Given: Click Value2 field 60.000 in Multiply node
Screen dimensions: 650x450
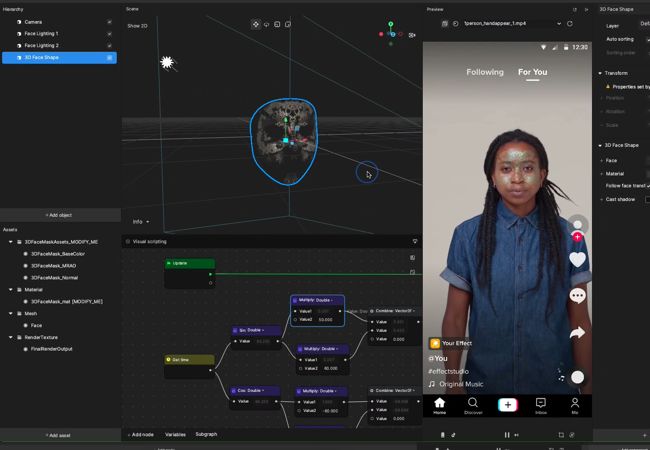Looking at the screenshot, I should [x=330, y=368].
